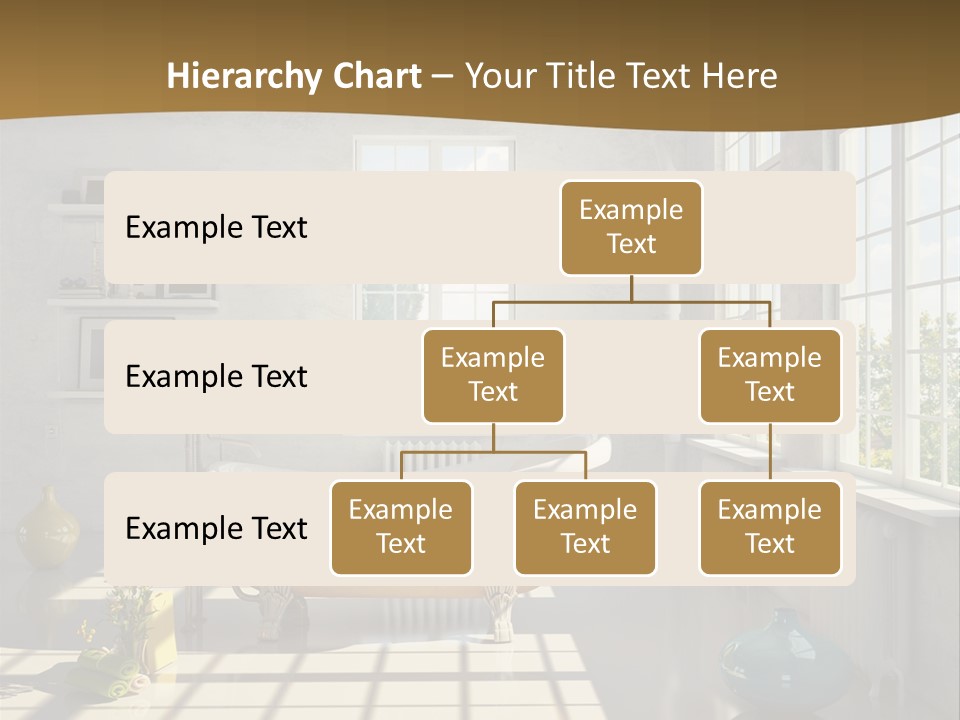Click the bold 'Hierarchy Chart' title words

click(x=294, y=76)
